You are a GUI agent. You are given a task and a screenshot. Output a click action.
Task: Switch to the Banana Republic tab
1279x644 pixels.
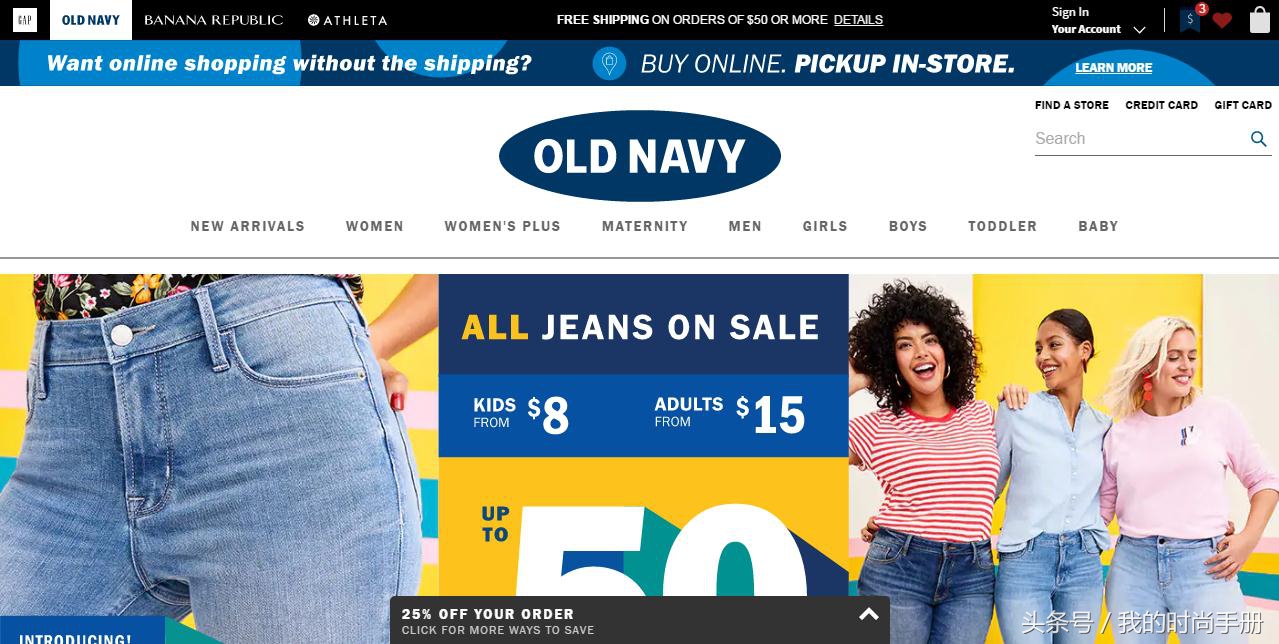click(214, 20)
